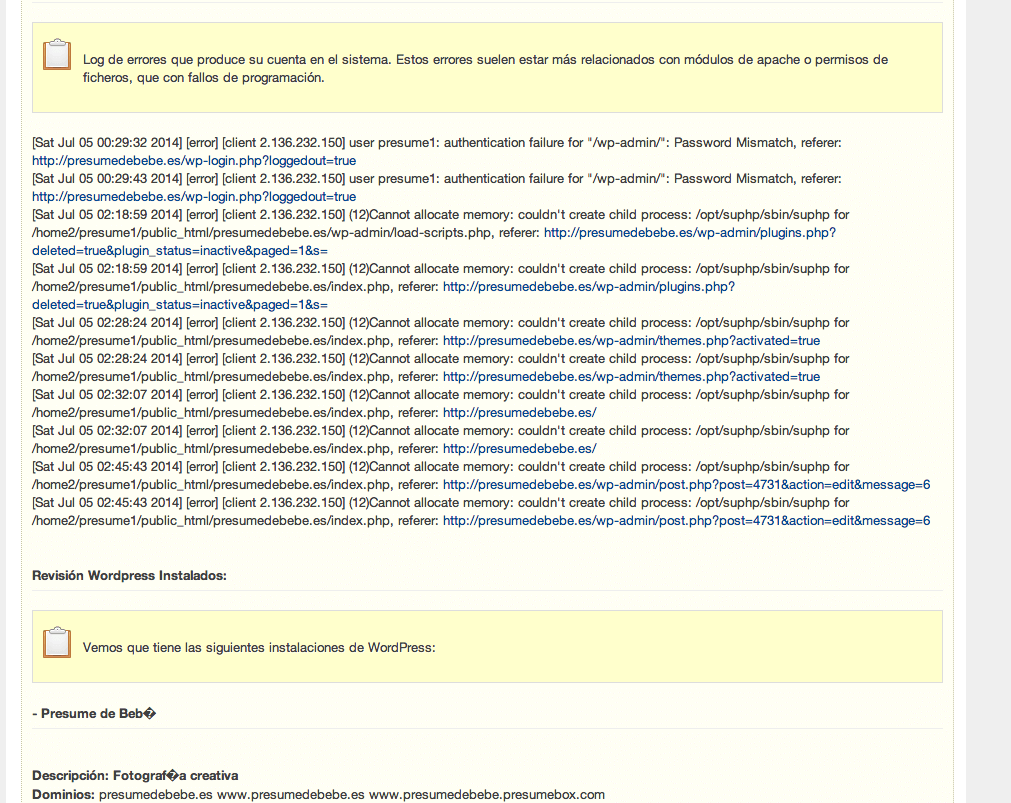Follow the plugins.php referer link of the 02:18:59 index.php error
Image resolution: width=1011 pixels, height=803 pixels.
tap(384, 295)
